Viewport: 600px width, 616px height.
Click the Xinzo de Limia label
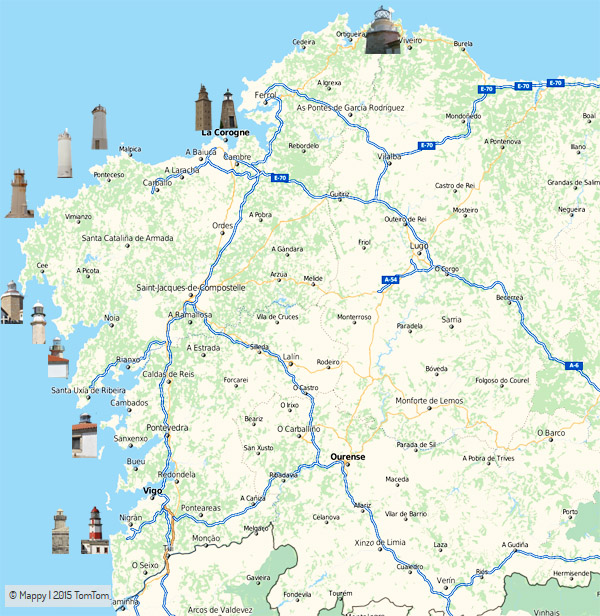(x=380, y=543)
